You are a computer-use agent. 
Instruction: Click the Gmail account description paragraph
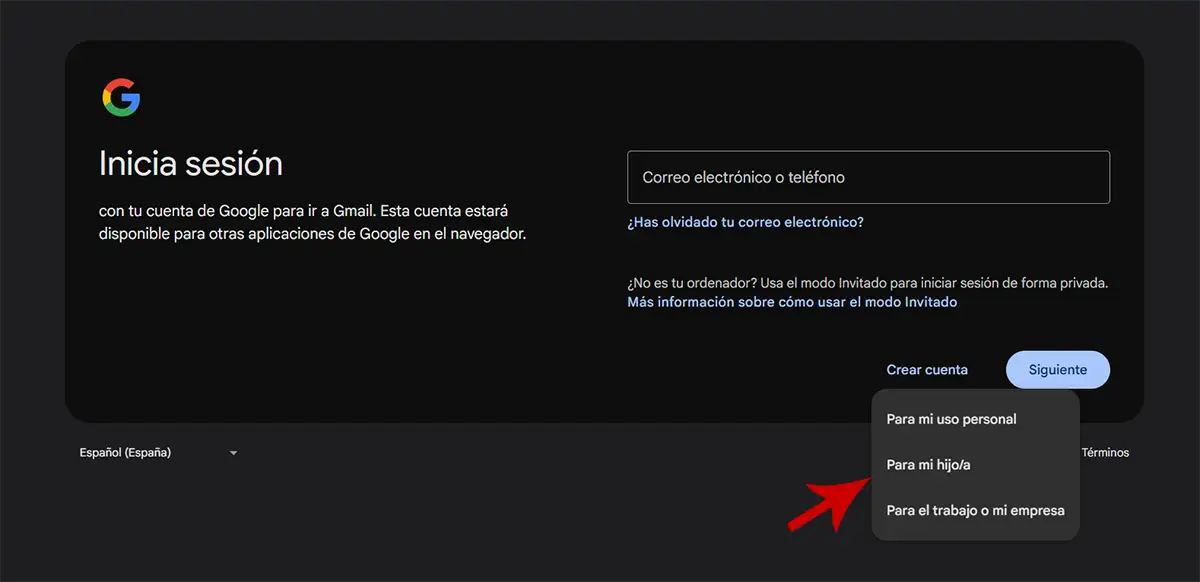click(x=312, y=223)
